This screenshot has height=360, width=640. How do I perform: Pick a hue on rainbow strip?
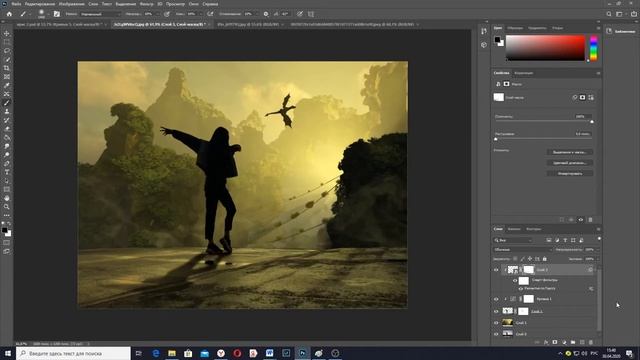pos(593,48)
